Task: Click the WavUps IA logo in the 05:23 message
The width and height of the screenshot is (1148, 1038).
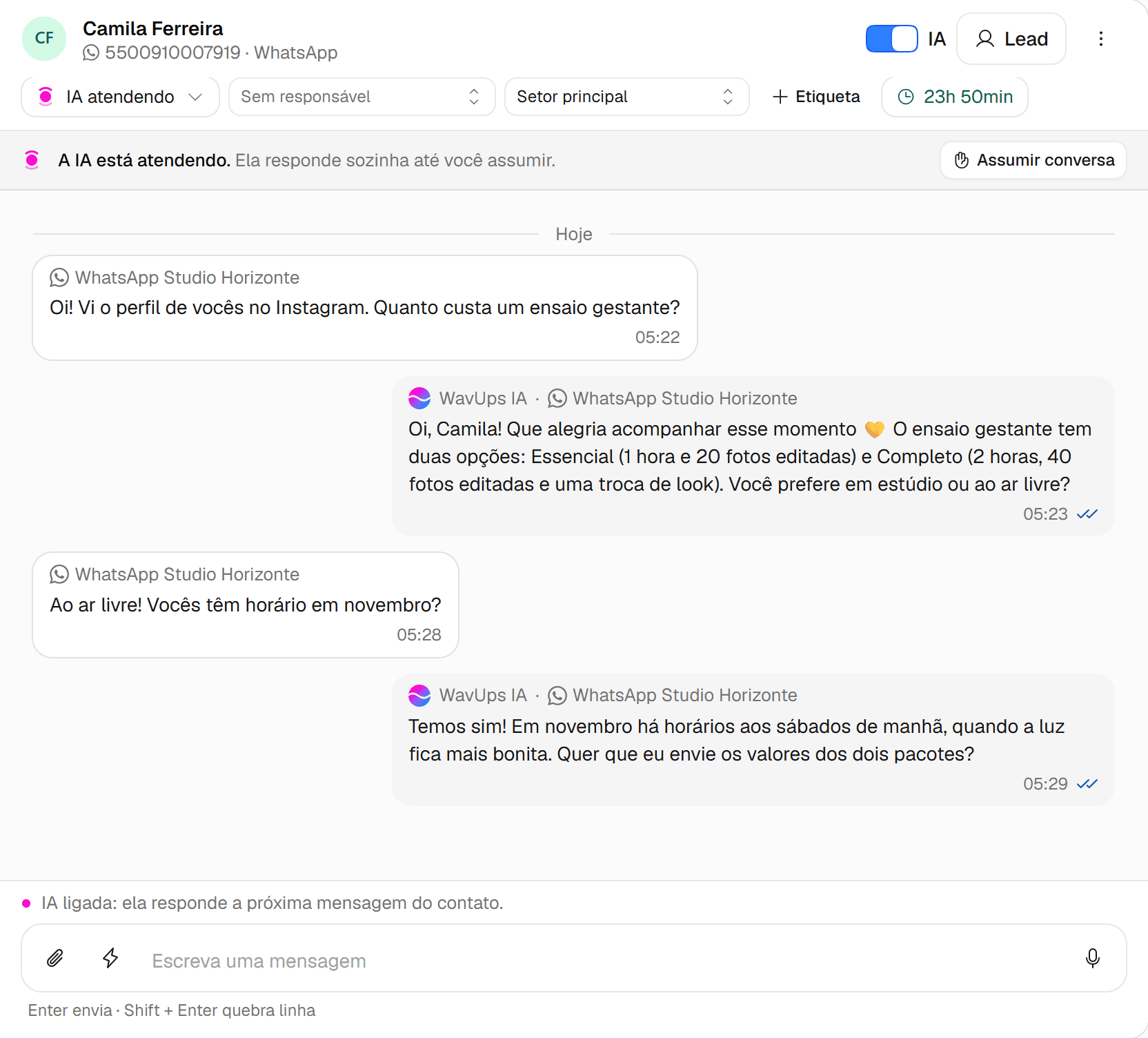Action: (419, 398)
